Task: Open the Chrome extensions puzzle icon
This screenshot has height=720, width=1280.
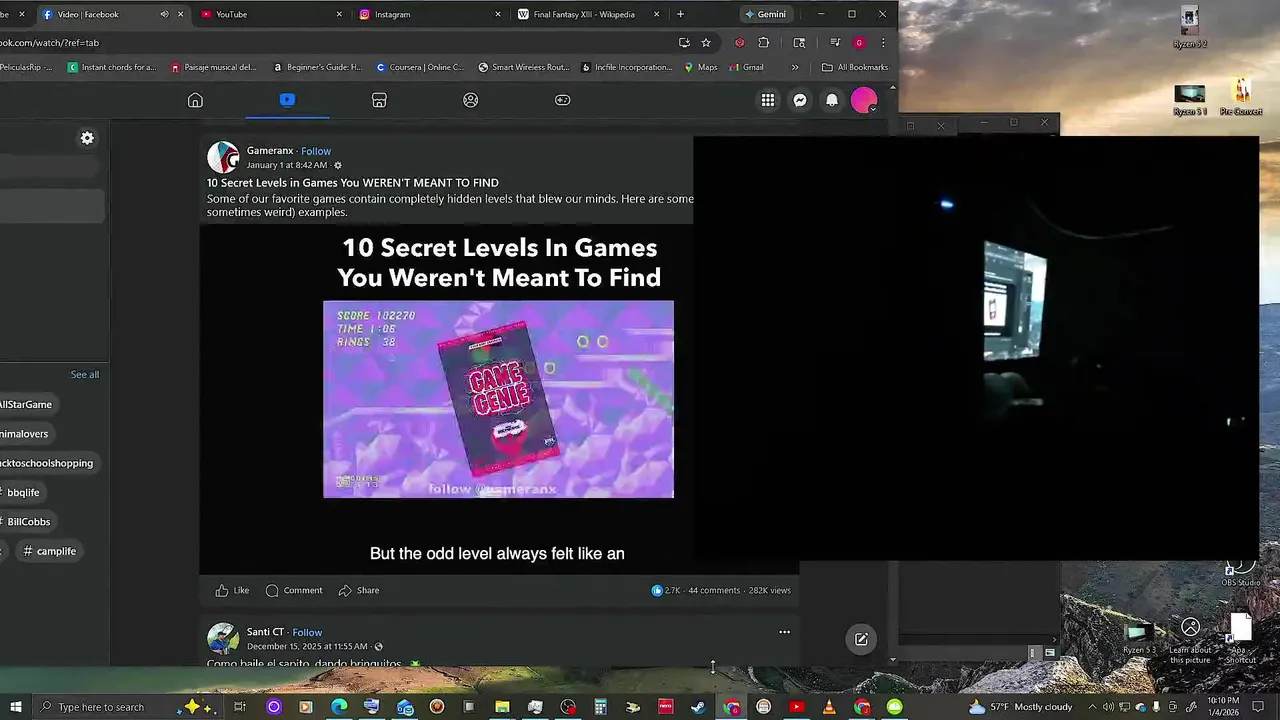Action: [x=764, y=42]
